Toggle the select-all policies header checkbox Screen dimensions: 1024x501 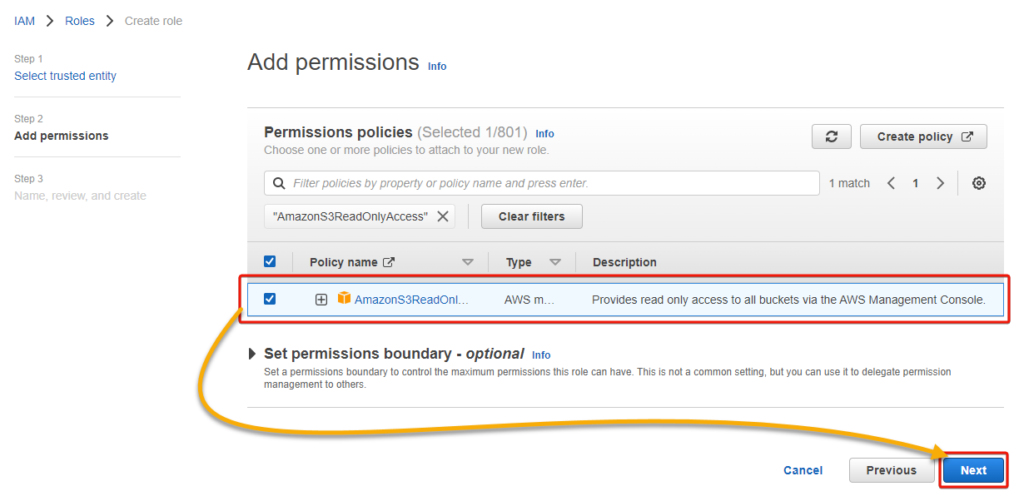[x=269, y=262]
